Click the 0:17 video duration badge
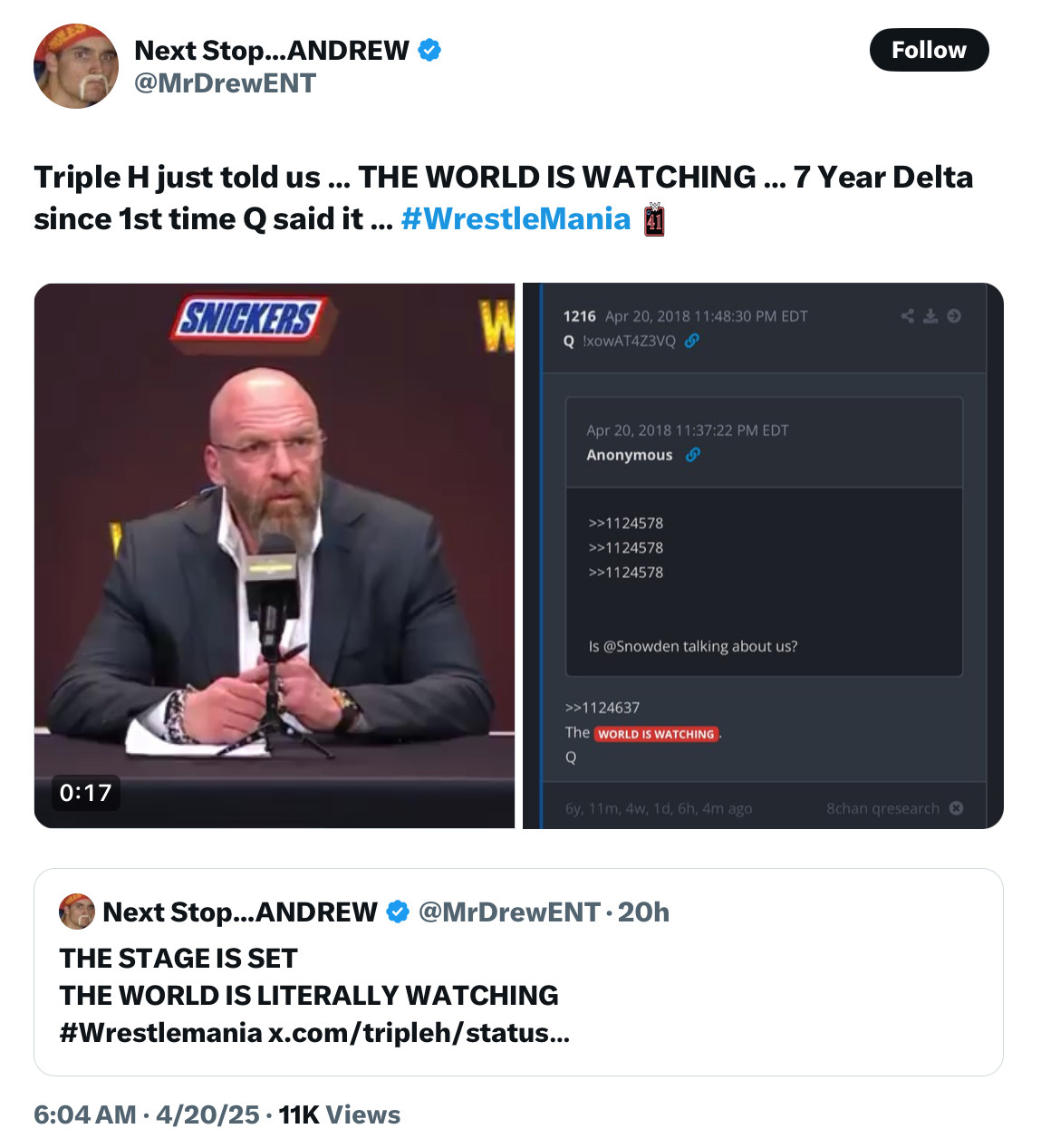 (x=85, y=793)
